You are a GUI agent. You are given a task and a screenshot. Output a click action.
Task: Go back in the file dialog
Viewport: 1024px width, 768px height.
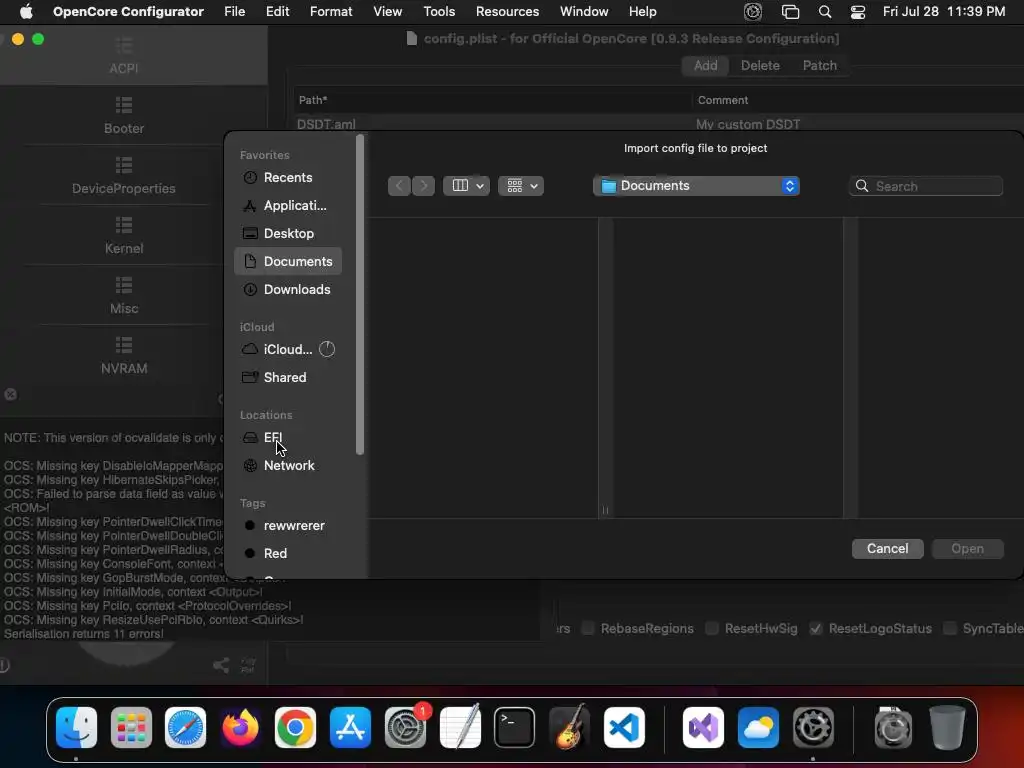coord(399,186)
